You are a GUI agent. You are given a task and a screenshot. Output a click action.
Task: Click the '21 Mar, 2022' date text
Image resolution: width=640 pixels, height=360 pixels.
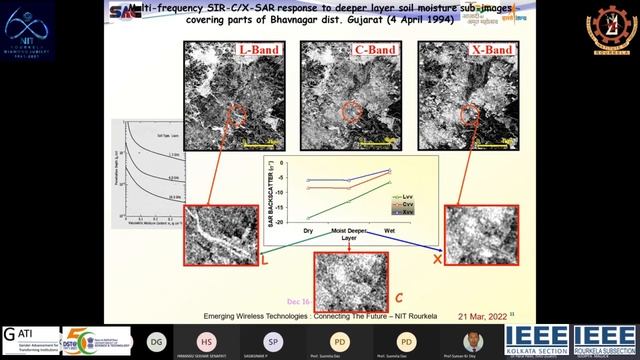[482, 316]
